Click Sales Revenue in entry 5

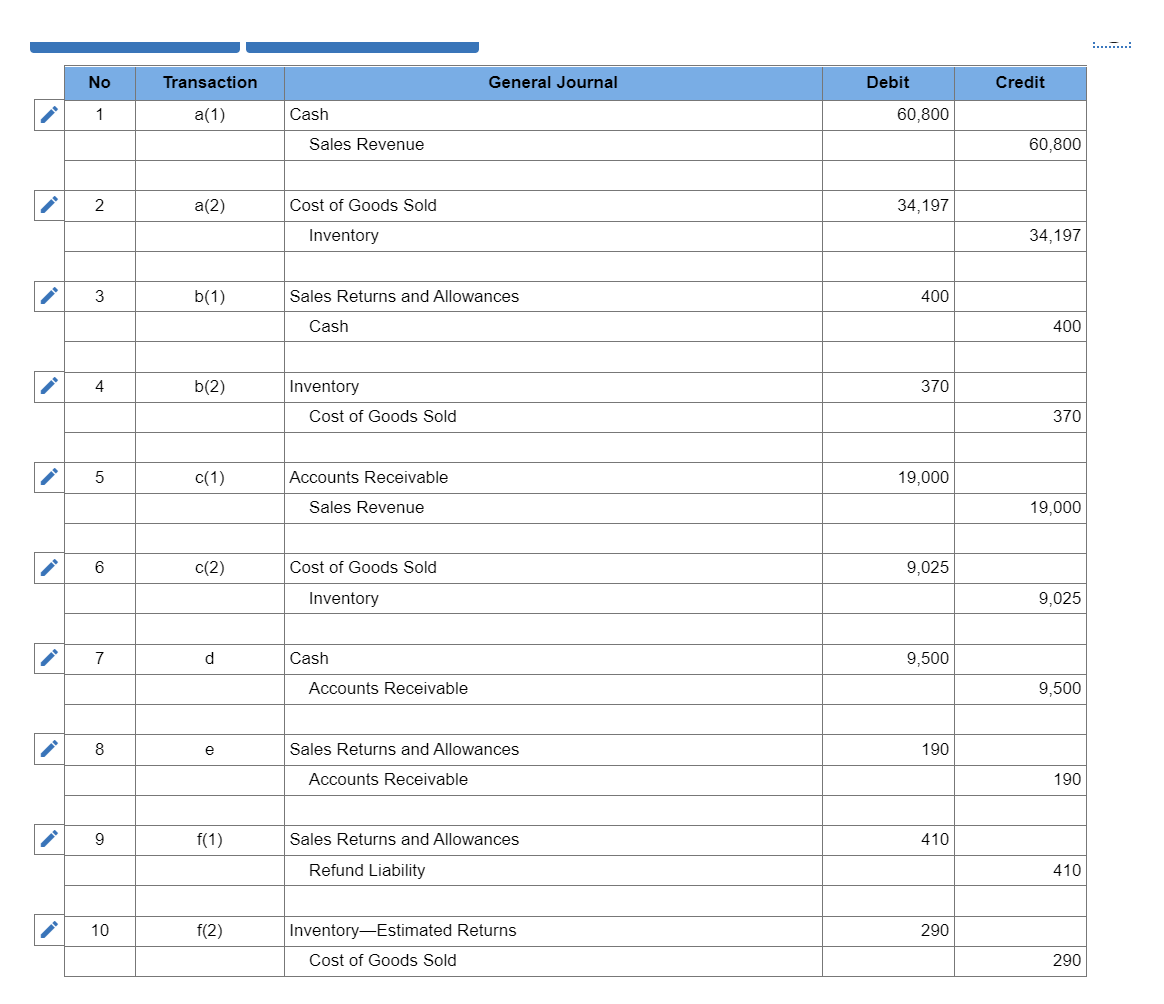click(367, 508)
